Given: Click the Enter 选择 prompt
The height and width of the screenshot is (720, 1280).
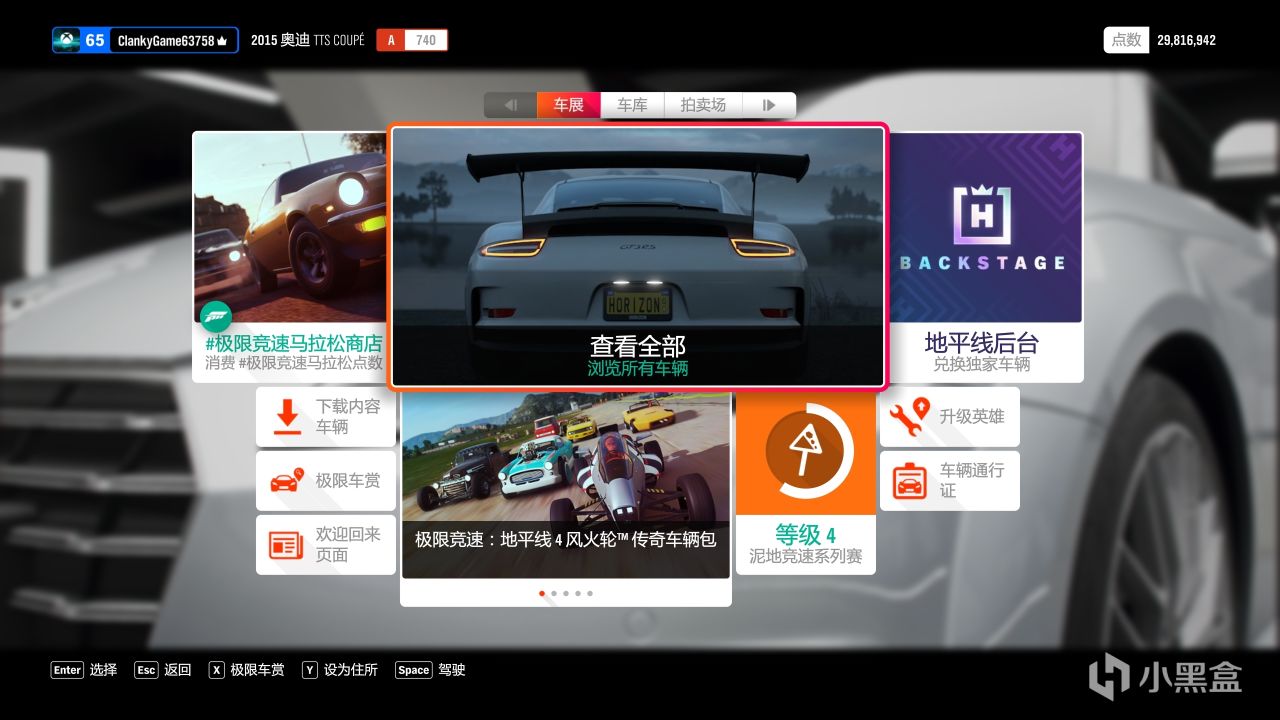Looking at the screenshot, I should tap(84, 670).
